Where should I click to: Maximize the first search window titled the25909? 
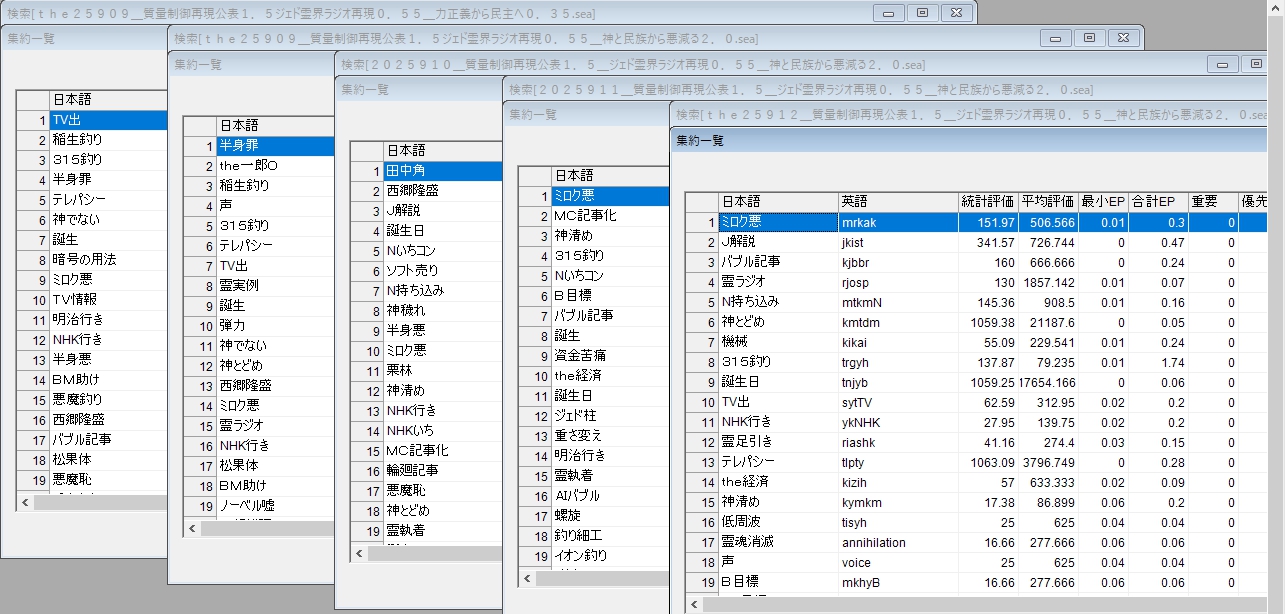pyautogui.click(x=922, y=13)
